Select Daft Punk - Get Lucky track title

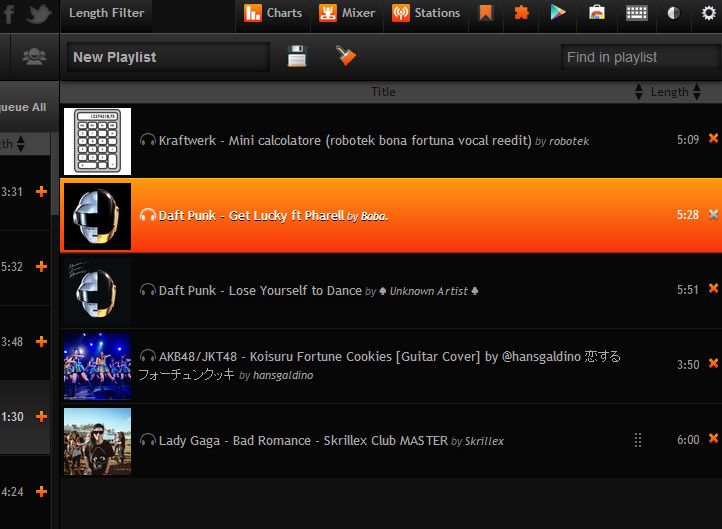tap(251, 215)
